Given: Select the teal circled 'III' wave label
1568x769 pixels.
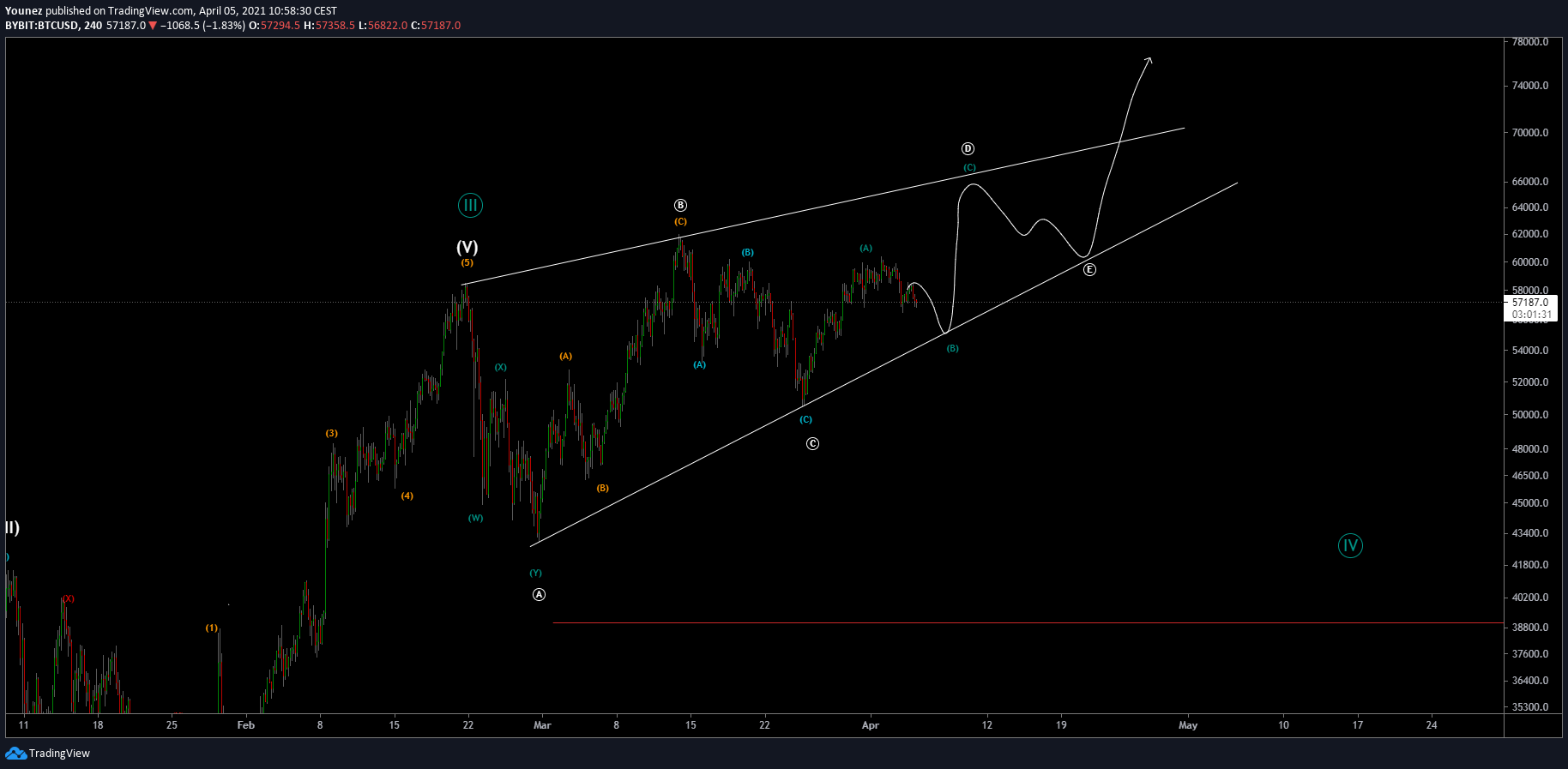Looking at the screenshot, I should 470,205.
